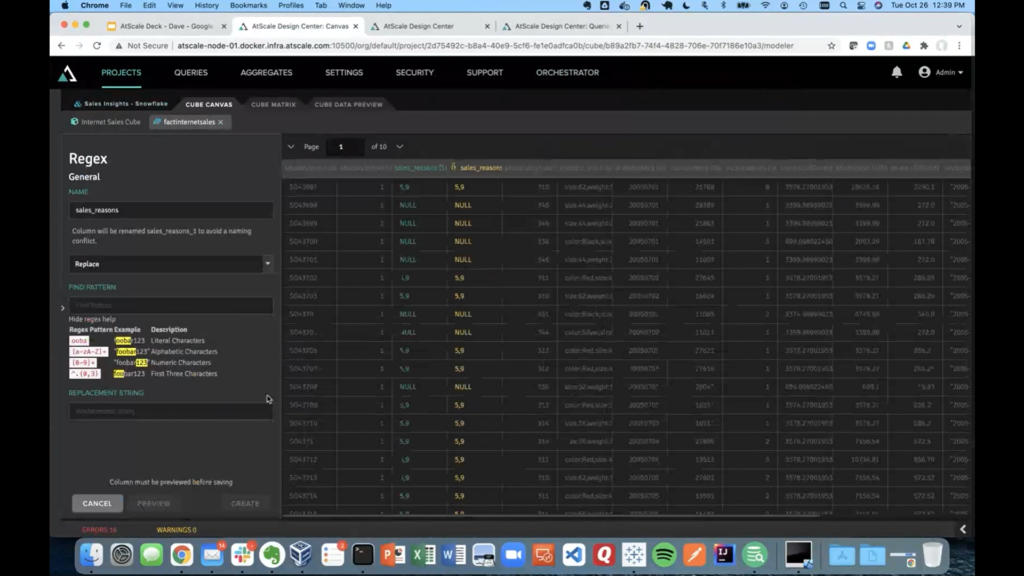1024x576 pixels.
Task: Open the notifications bell
Action: [x=897, y=72]
